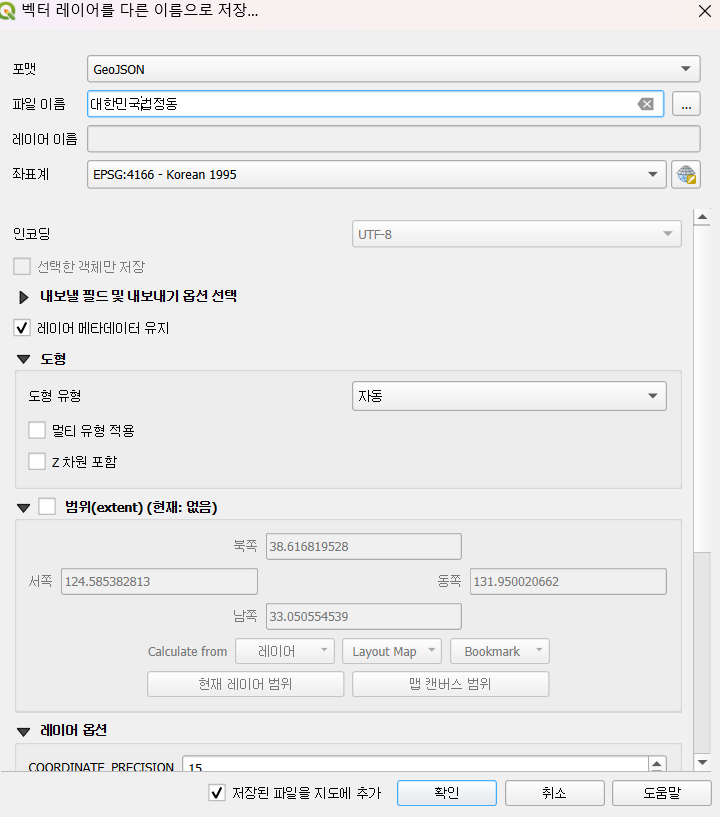Click the 북쪽 extent value field
The image size is (720, 817).
[364, 547]
